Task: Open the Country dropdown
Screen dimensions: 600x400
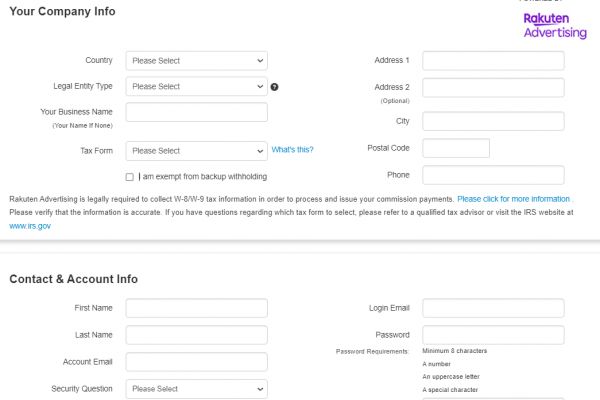Action: pos(196,61)
